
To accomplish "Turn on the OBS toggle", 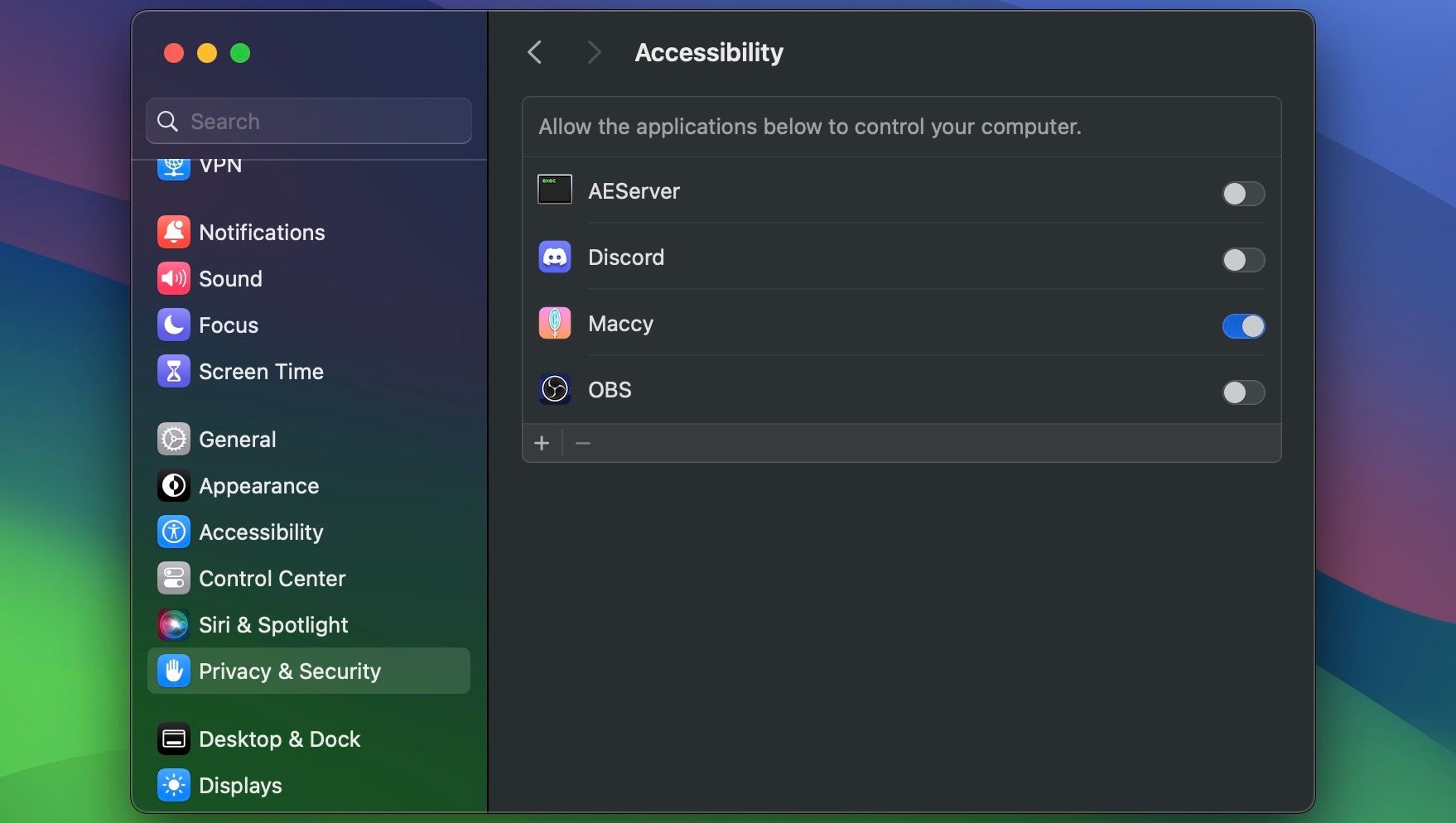I will pos(1243,392).
